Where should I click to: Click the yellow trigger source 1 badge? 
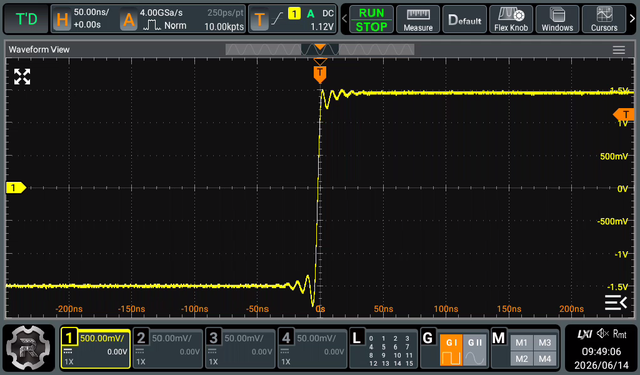[294, 14]
